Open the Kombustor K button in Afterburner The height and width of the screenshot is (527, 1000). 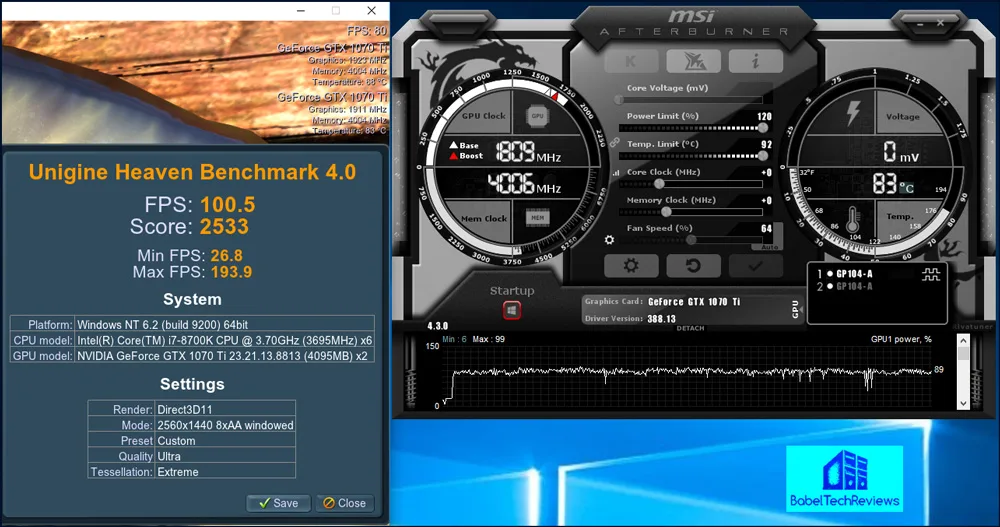[x=631, y=61]
